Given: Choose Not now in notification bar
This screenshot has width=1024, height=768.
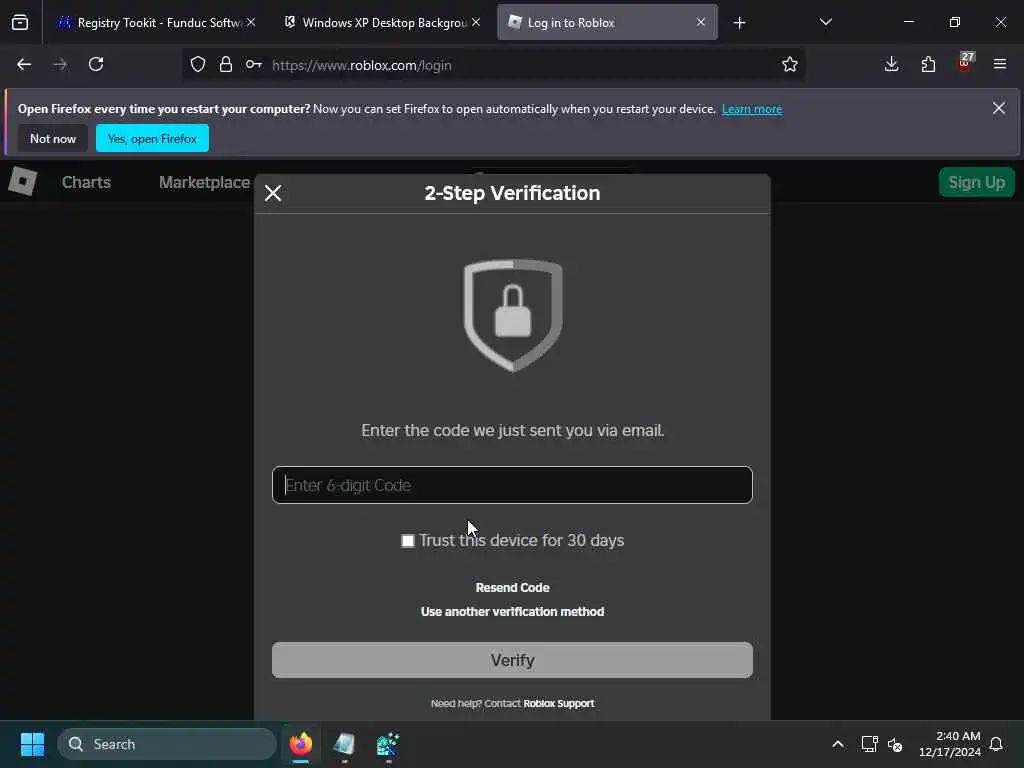Looking at the screenshot, I should [x=53, y=138].
